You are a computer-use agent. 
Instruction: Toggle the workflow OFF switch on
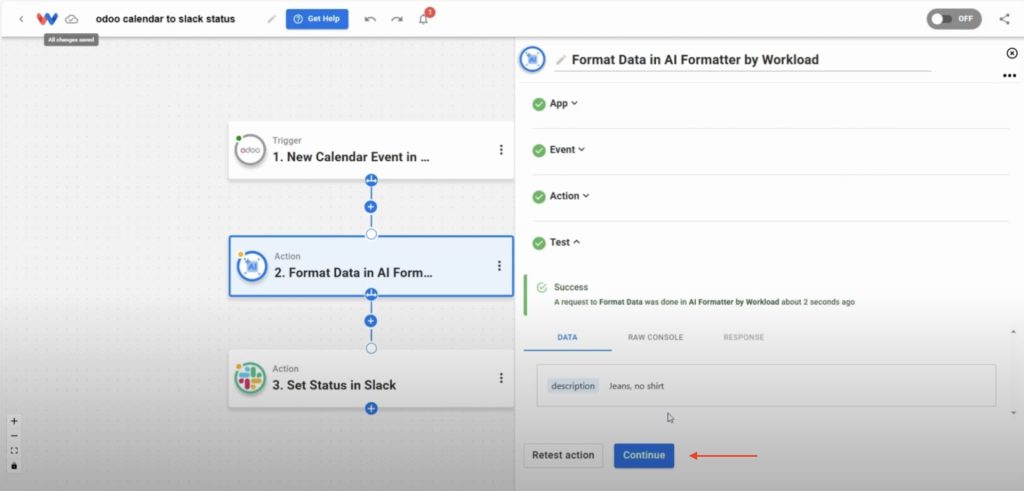[x=953, y=19]
